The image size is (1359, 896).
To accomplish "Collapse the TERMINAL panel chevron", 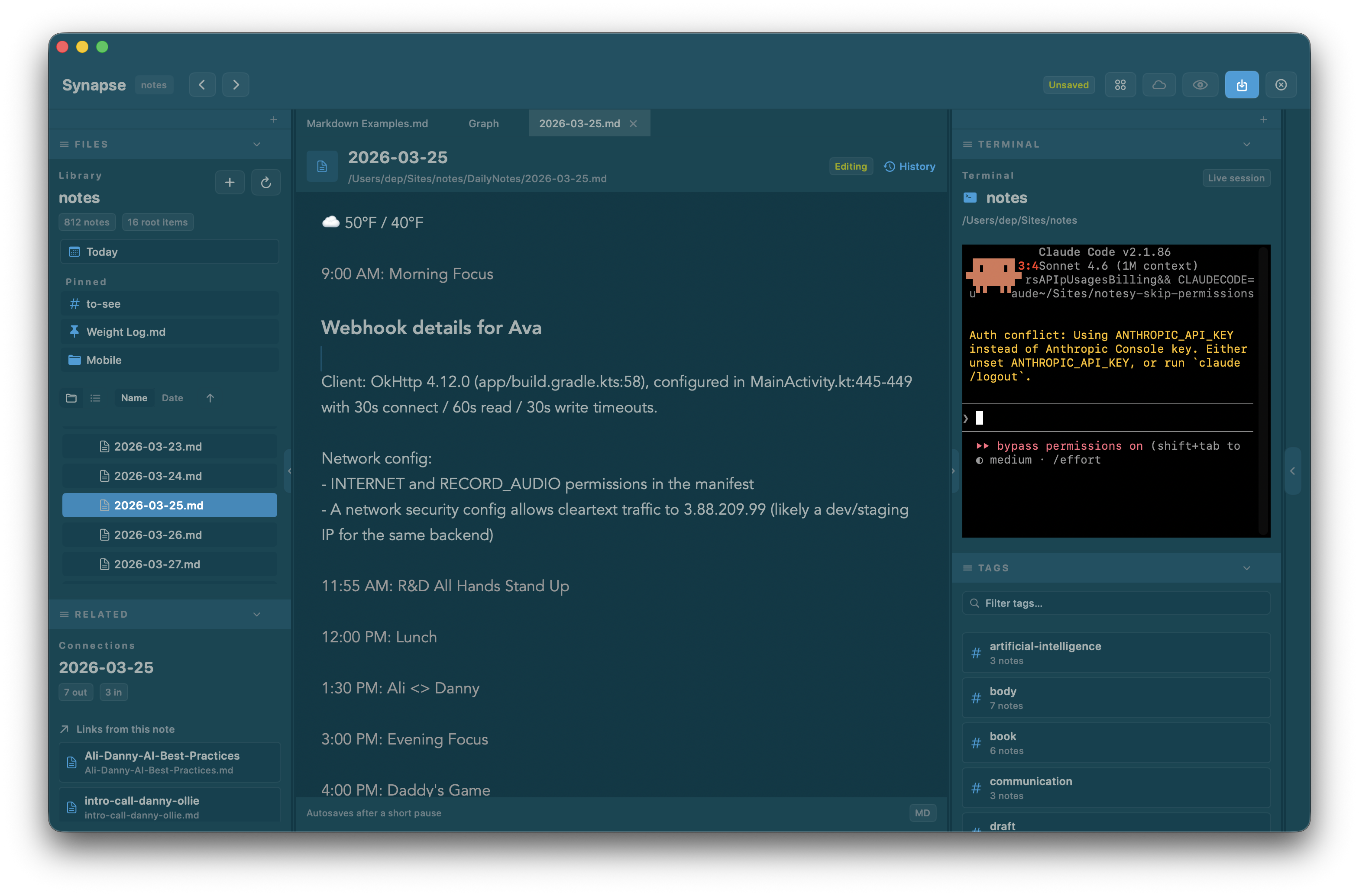I will tap(1247, 144).
